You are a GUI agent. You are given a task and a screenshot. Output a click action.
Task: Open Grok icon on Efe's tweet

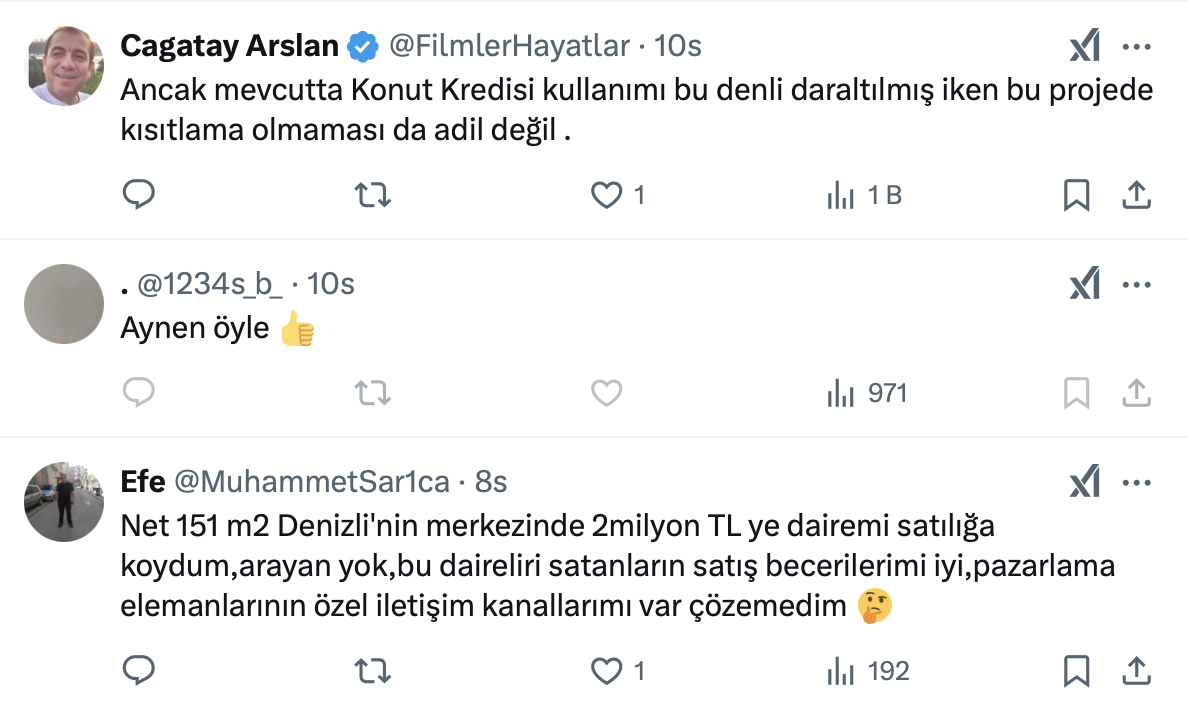[x=1085, y=482]
